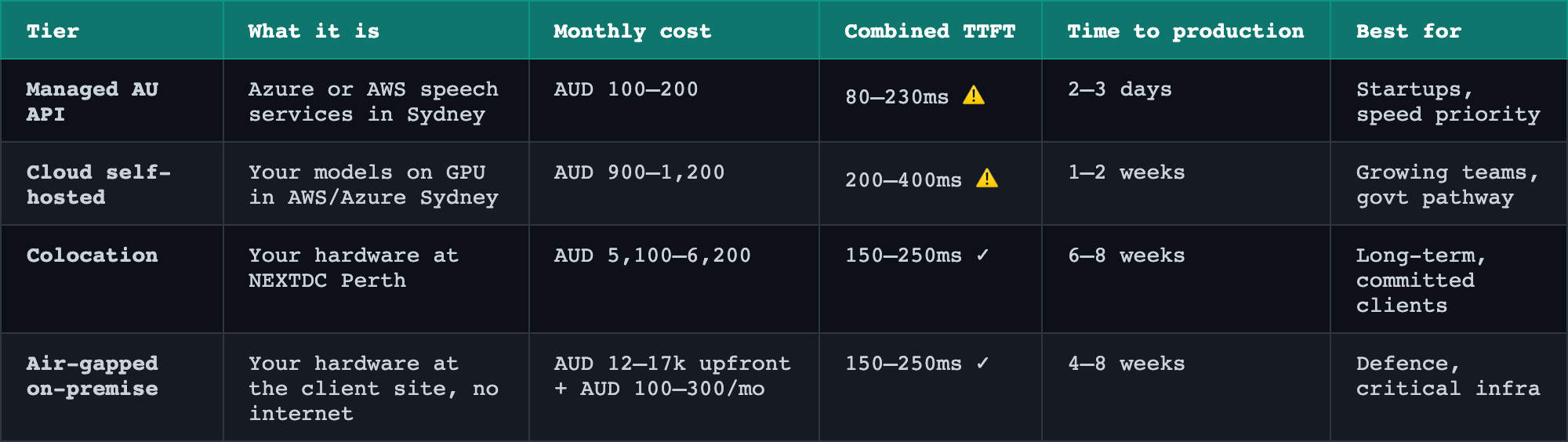The height and width of the screenshot is (442, 1568).
Task: Click the Time to production header
Action: (x=1185, y=31)
